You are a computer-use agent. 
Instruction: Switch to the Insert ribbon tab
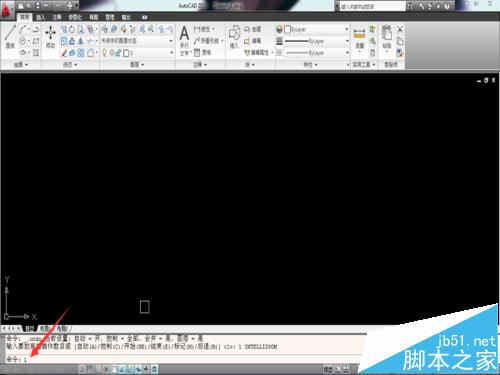point(40,17)
